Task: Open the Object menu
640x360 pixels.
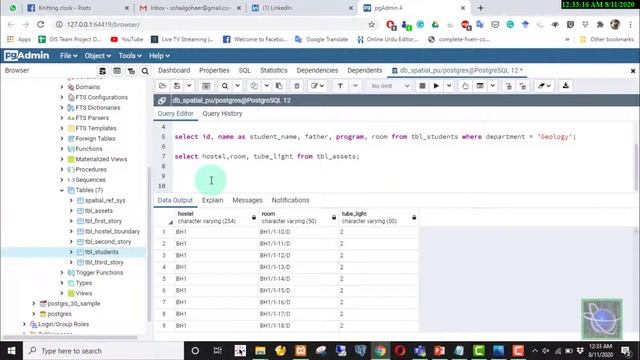Action: pos(98,56)
